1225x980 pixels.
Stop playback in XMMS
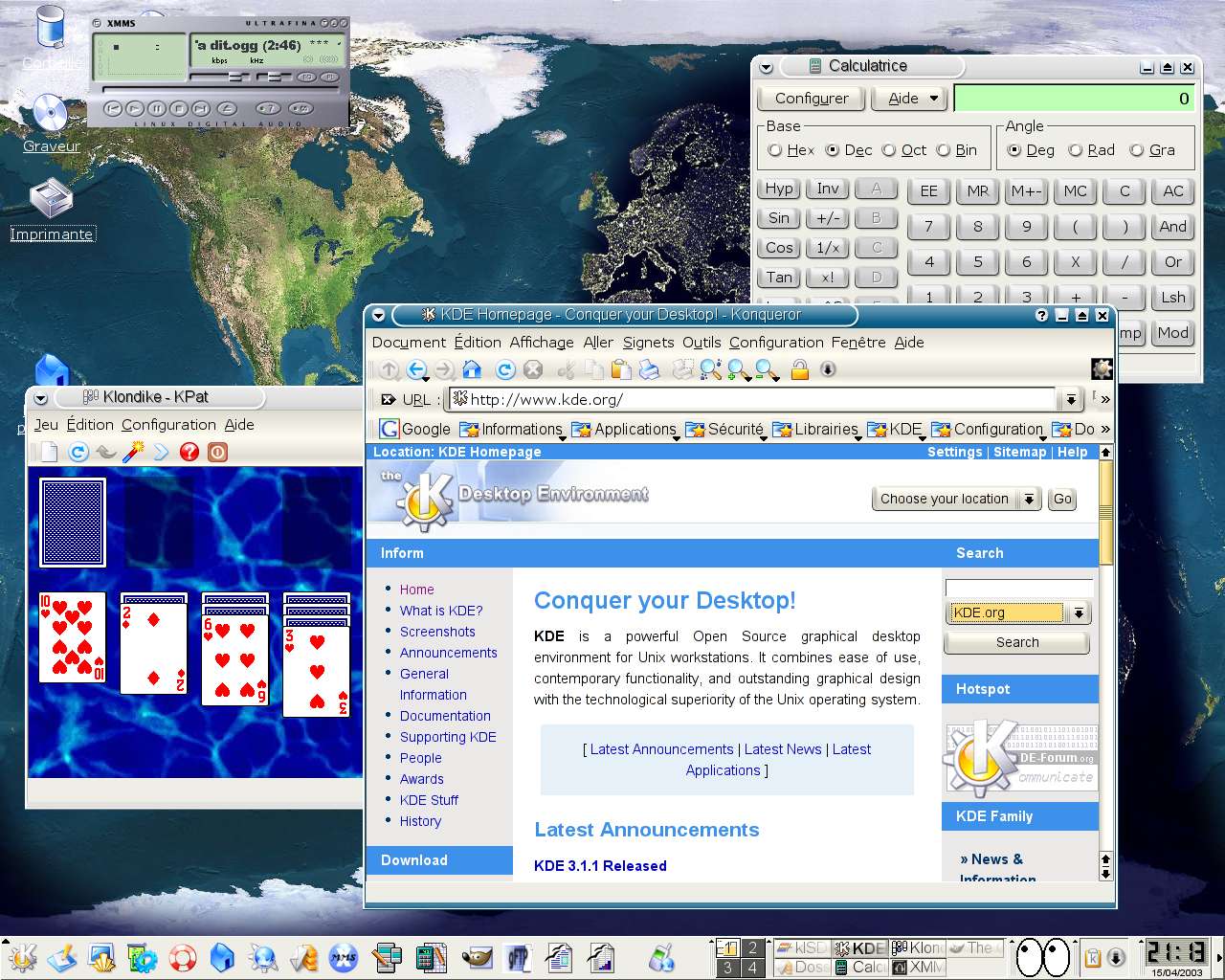click(179, 108)
